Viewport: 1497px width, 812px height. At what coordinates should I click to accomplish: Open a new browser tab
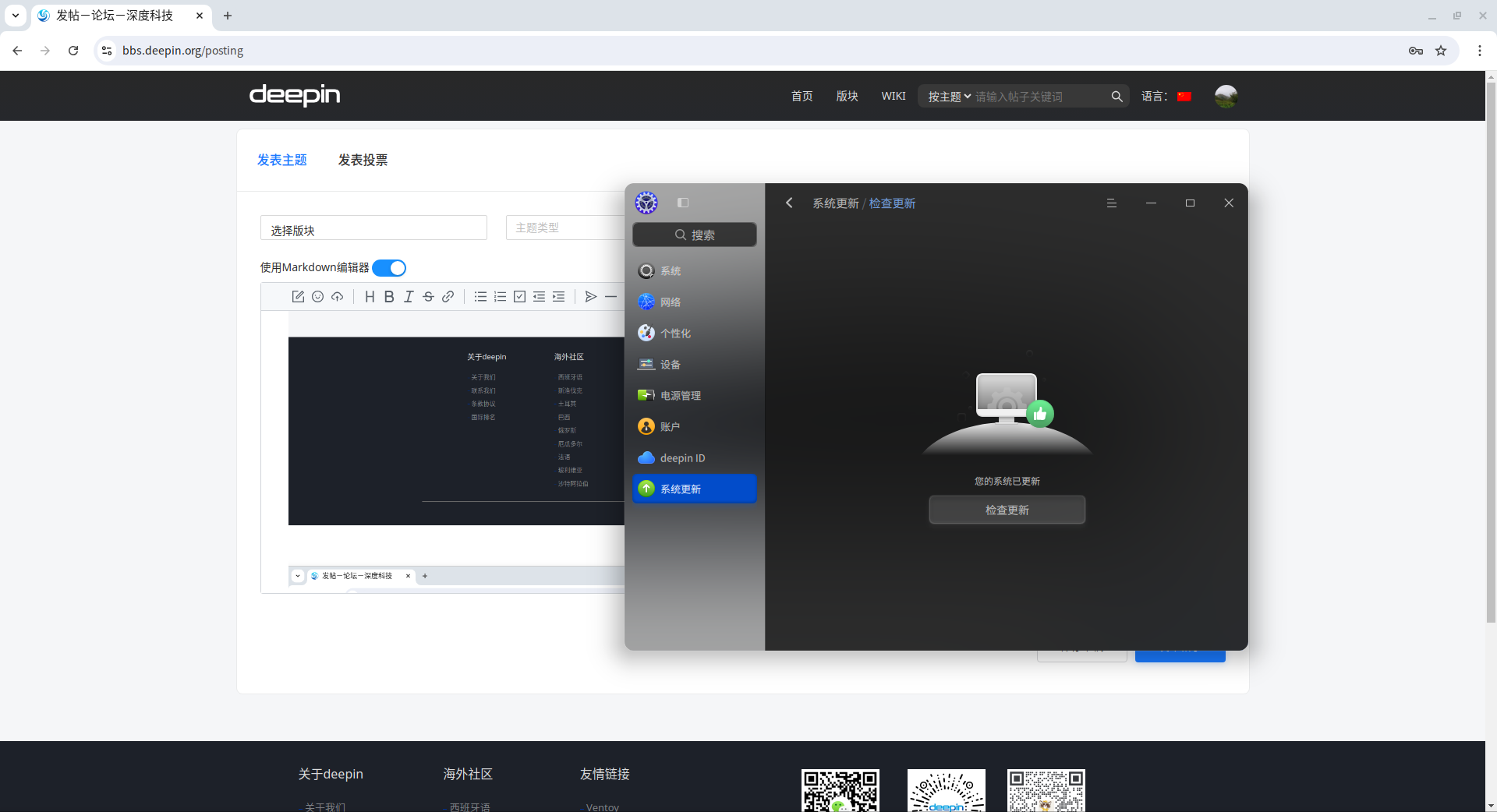(x=228, y=16)
